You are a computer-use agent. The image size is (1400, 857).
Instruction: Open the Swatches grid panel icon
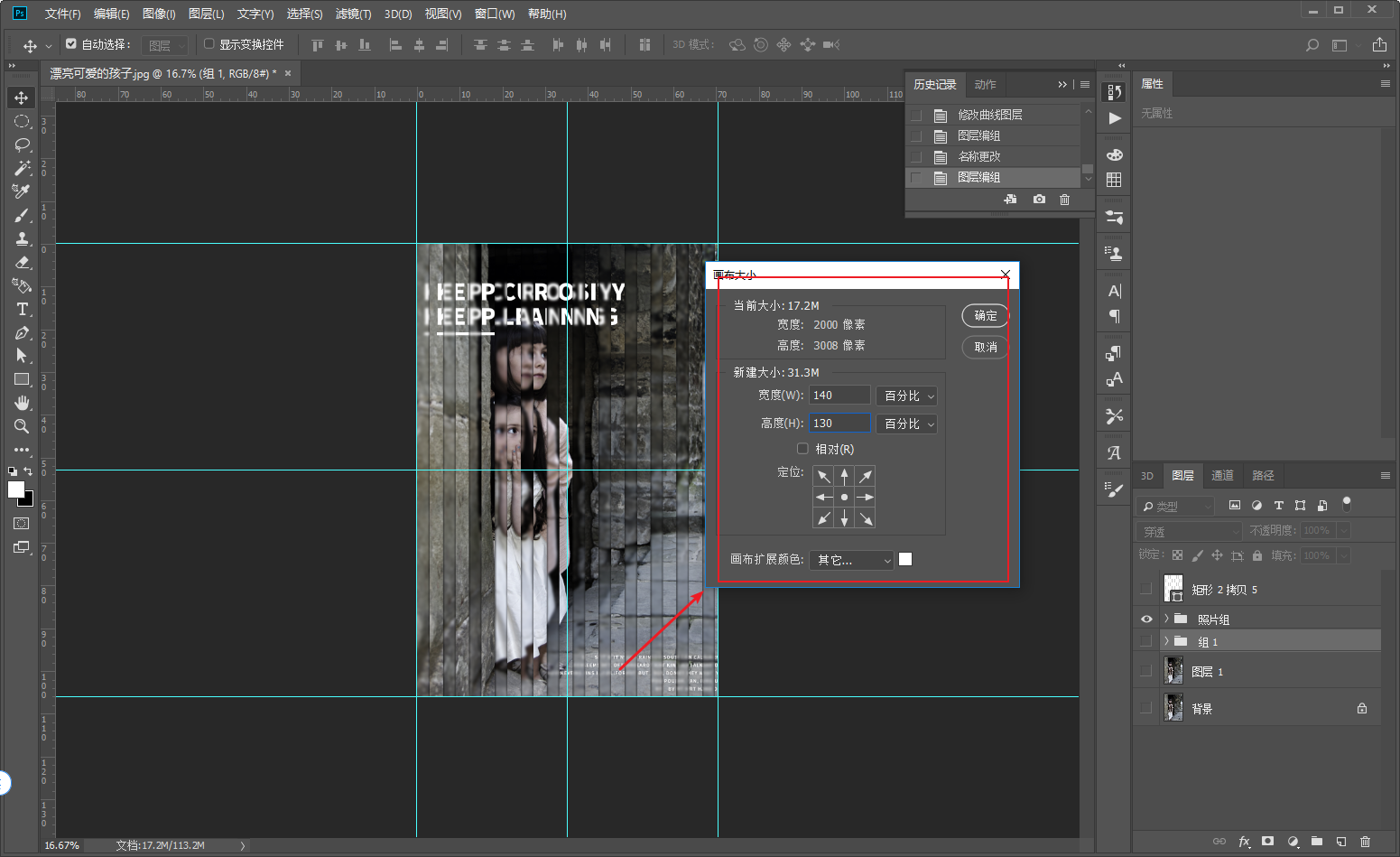coord(1115,180)
